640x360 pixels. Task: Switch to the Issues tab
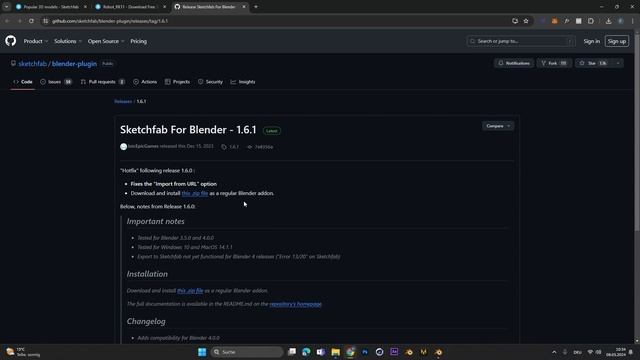[56, 82]
